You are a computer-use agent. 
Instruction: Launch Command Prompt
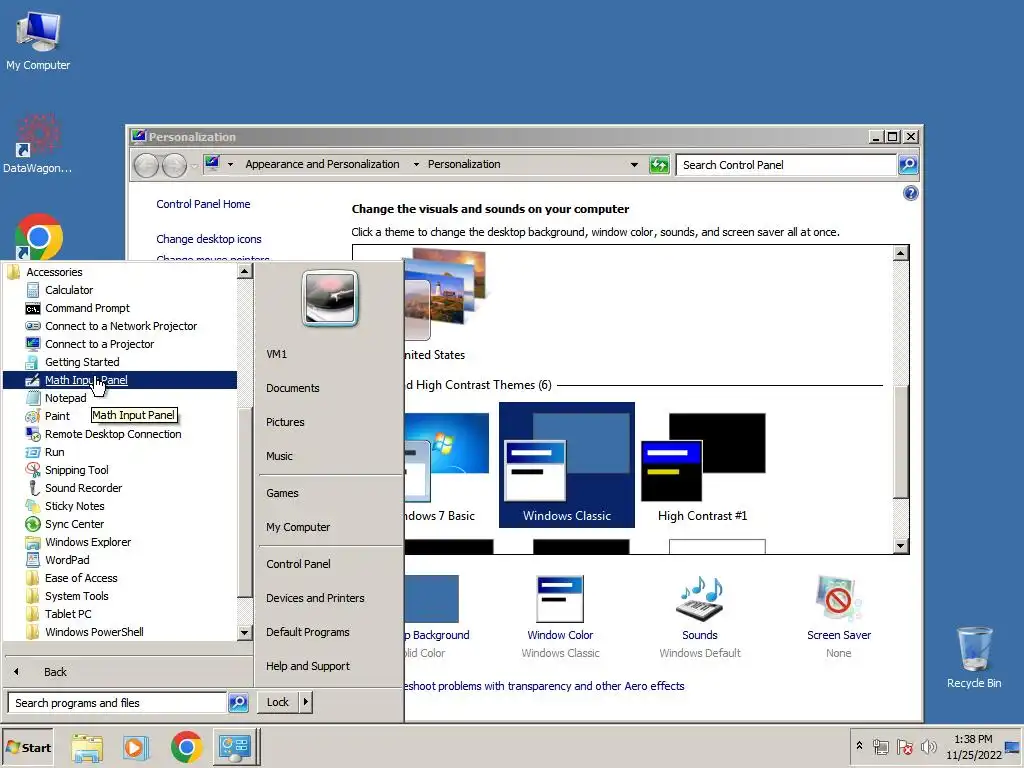pyautogui.click(x=87, y=308)
